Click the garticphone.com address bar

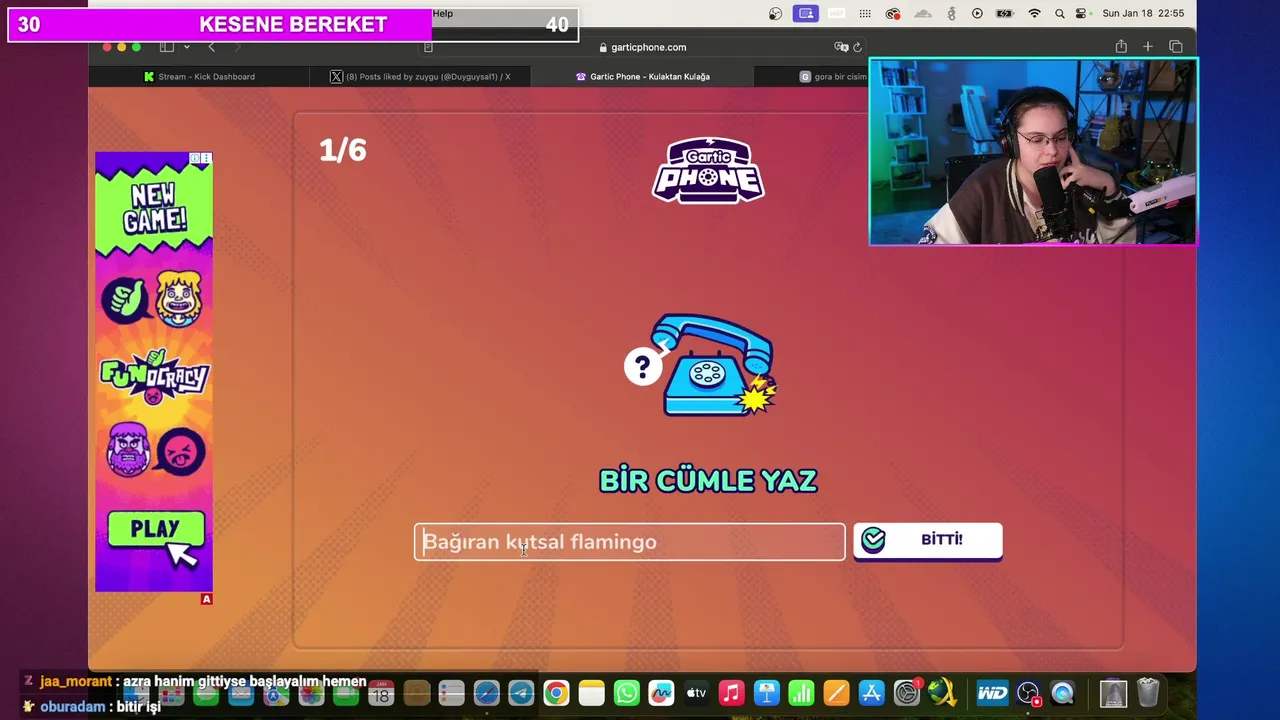pyautogui.click(x=642, y=47)
